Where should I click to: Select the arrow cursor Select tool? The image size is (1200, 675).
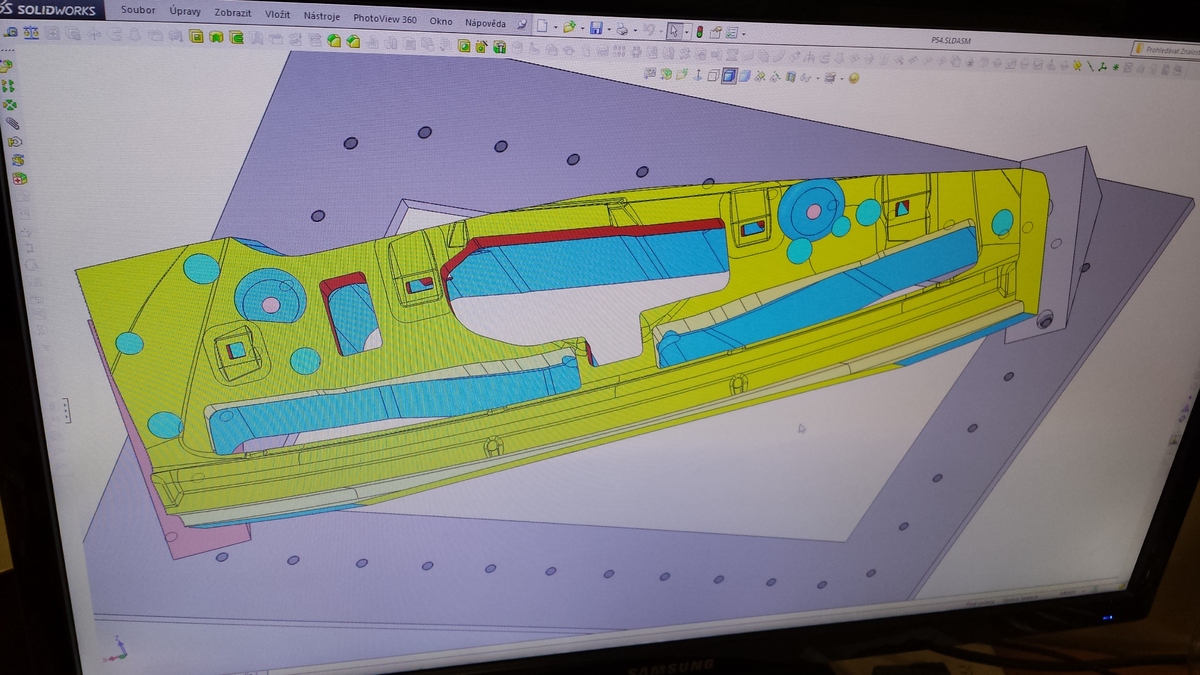pos(673,30)
